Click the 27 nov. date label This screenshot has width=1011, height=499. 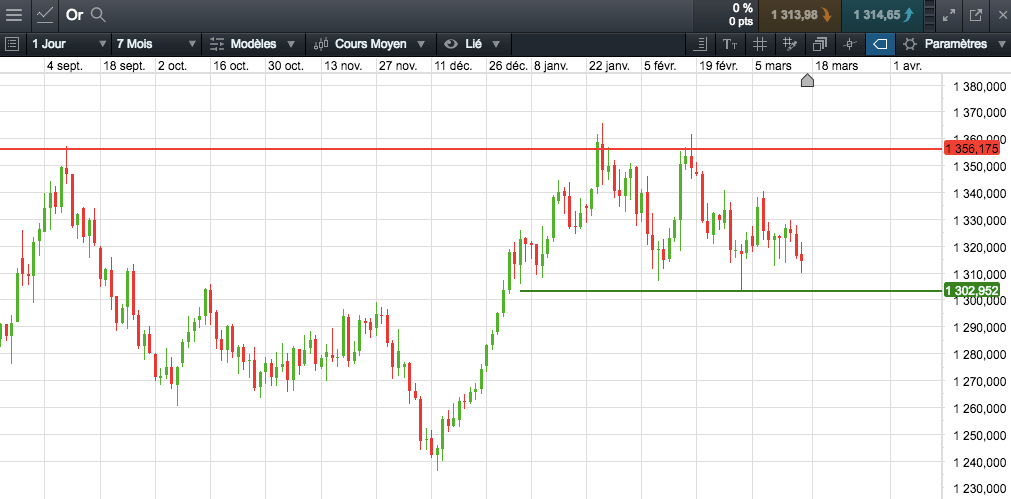coord(398,66)
